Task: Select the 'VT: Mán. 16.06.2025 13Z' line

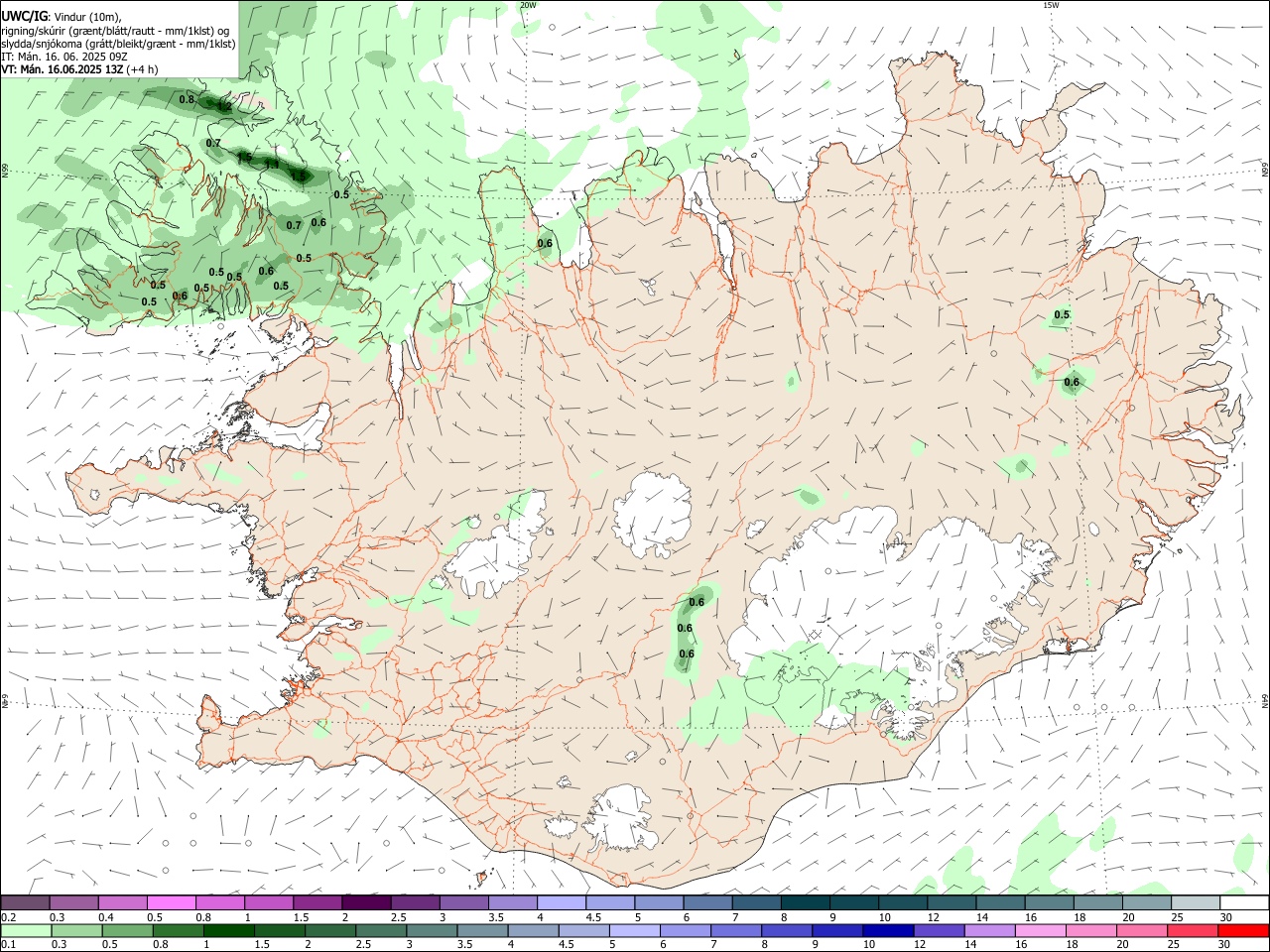Action: click(x=63, y=69)
